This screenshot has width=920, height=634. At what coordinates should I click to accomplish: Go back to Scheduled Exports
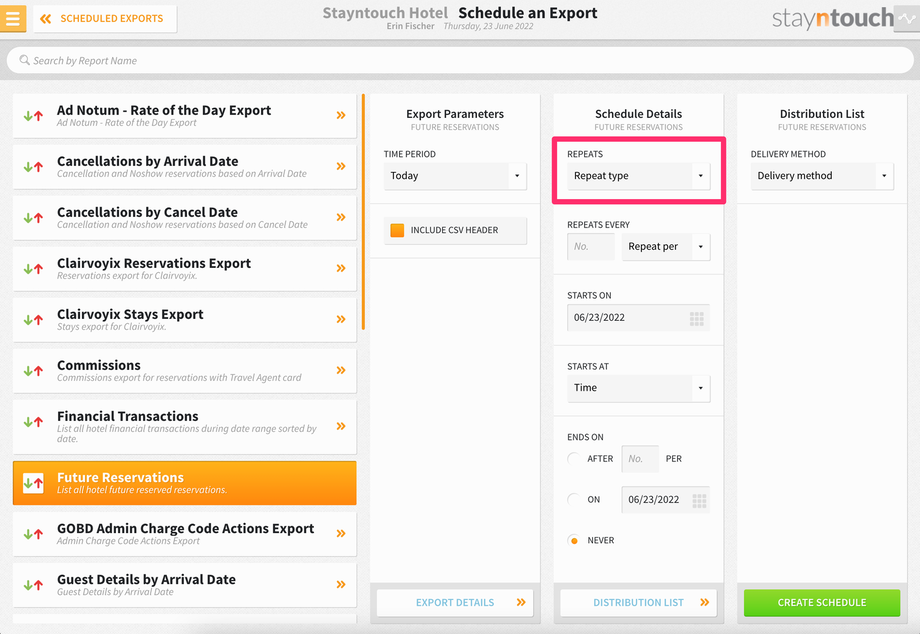click(x=105, y=19)
